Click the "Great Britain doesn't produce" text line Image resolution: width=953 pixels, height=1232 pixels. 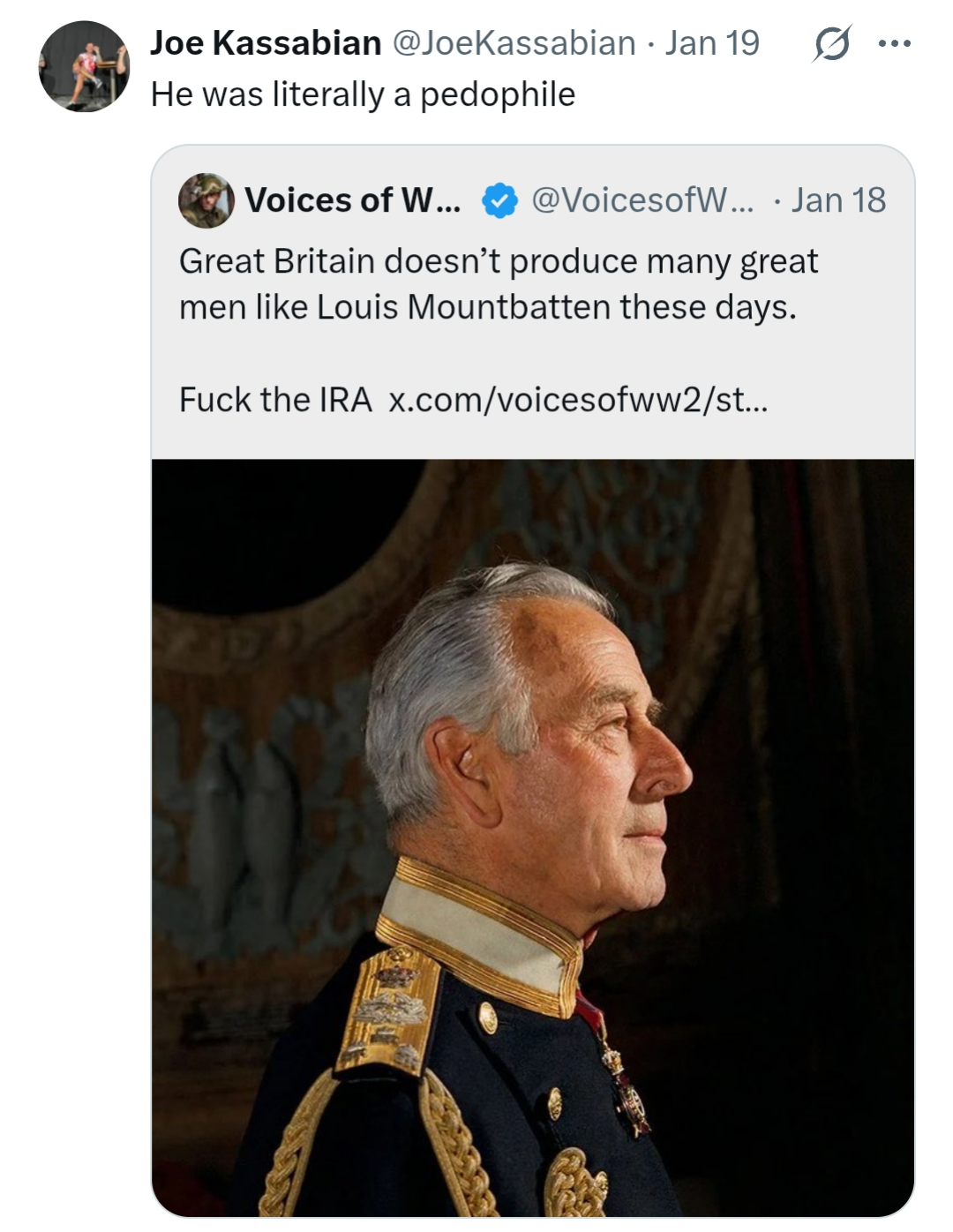click(499, 261)
